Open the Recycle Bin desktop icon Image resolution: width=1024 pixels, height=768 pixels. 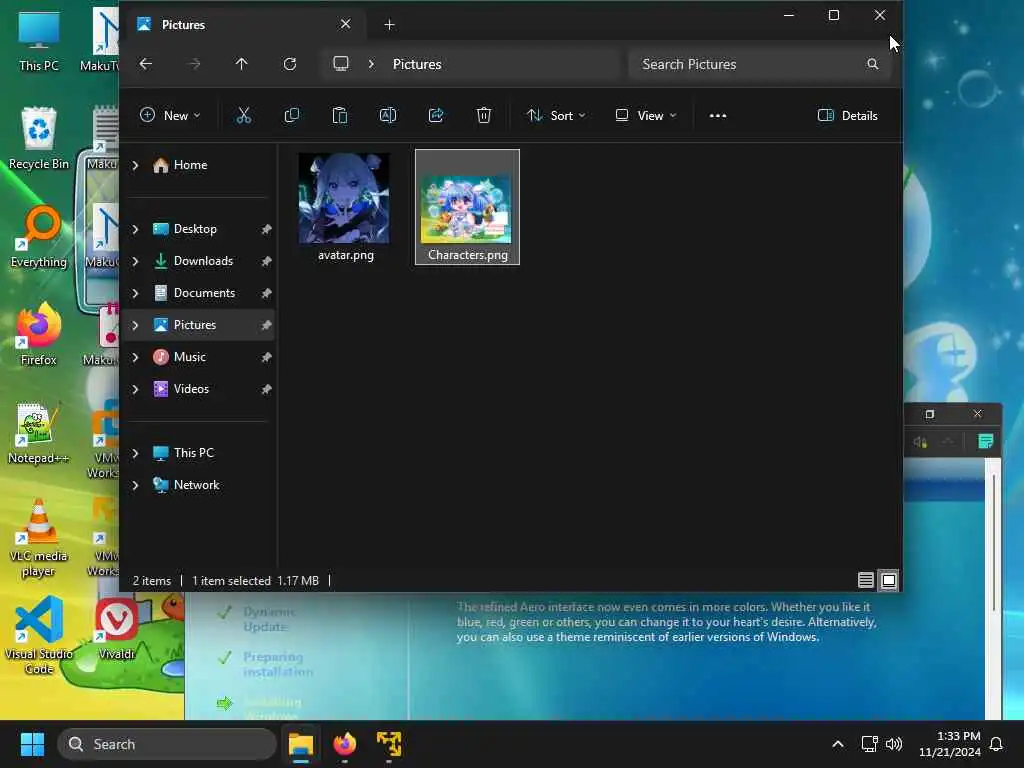click(x=39, y=138)
